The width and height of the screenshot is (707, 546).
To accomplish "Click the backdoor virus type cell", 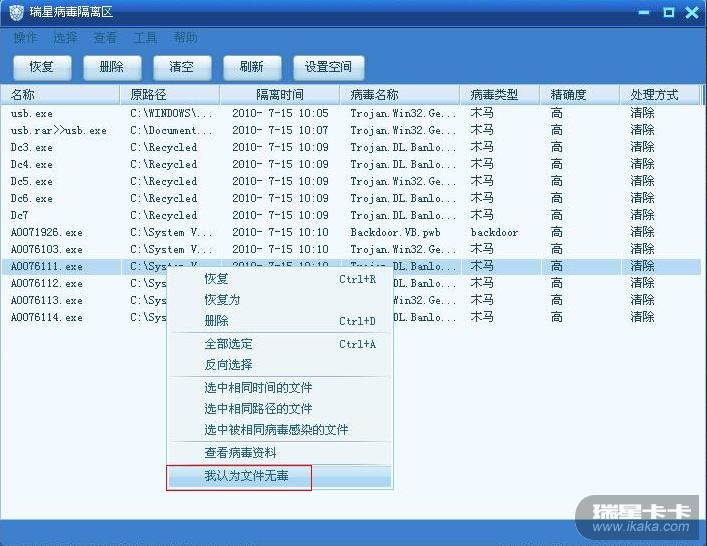I will coord(494,233).
